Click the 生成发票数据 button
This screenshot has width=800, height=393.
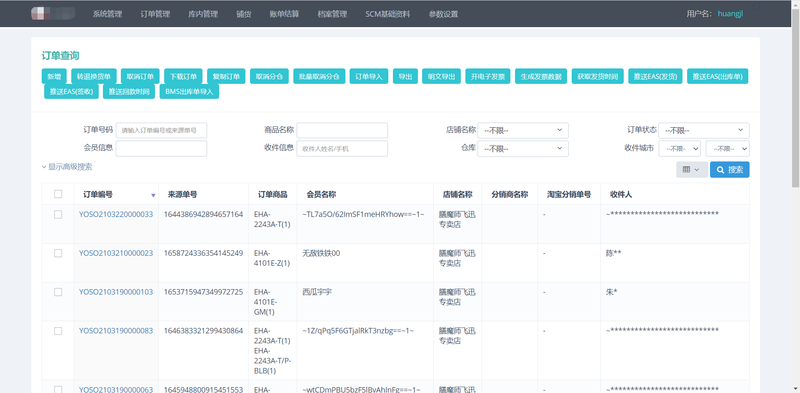pyautogui.click(x=541, y=76)
